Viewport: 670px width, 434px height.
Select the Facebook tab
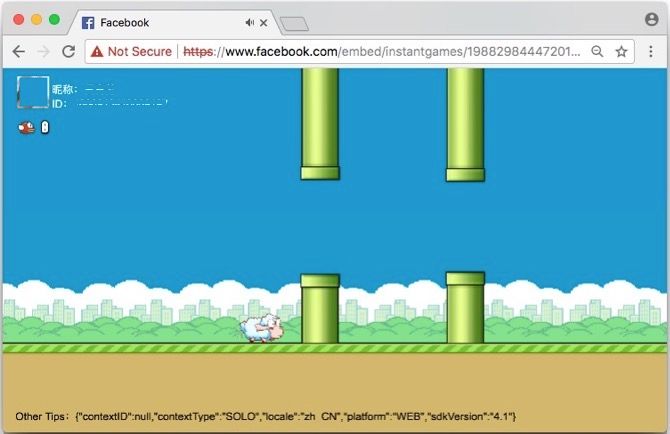[174, 23]
